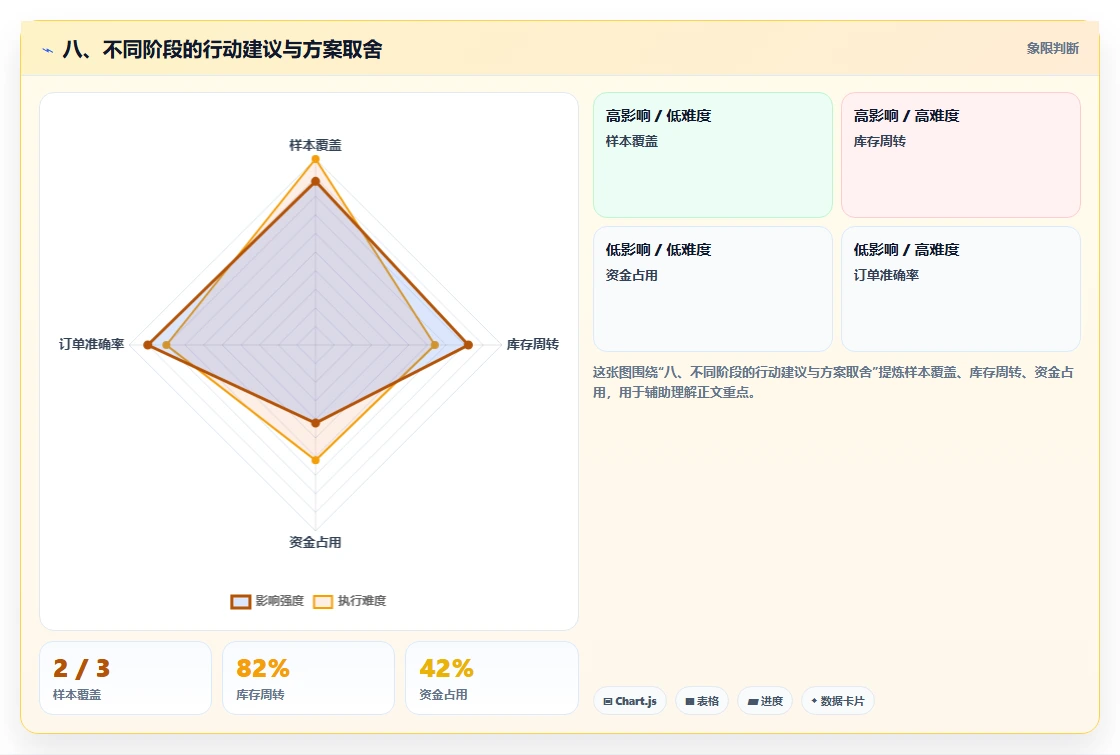Viewport: 1120px width, 755px height.
Task: Click the 表格 tag label
Action: click(x=708, y=701)
